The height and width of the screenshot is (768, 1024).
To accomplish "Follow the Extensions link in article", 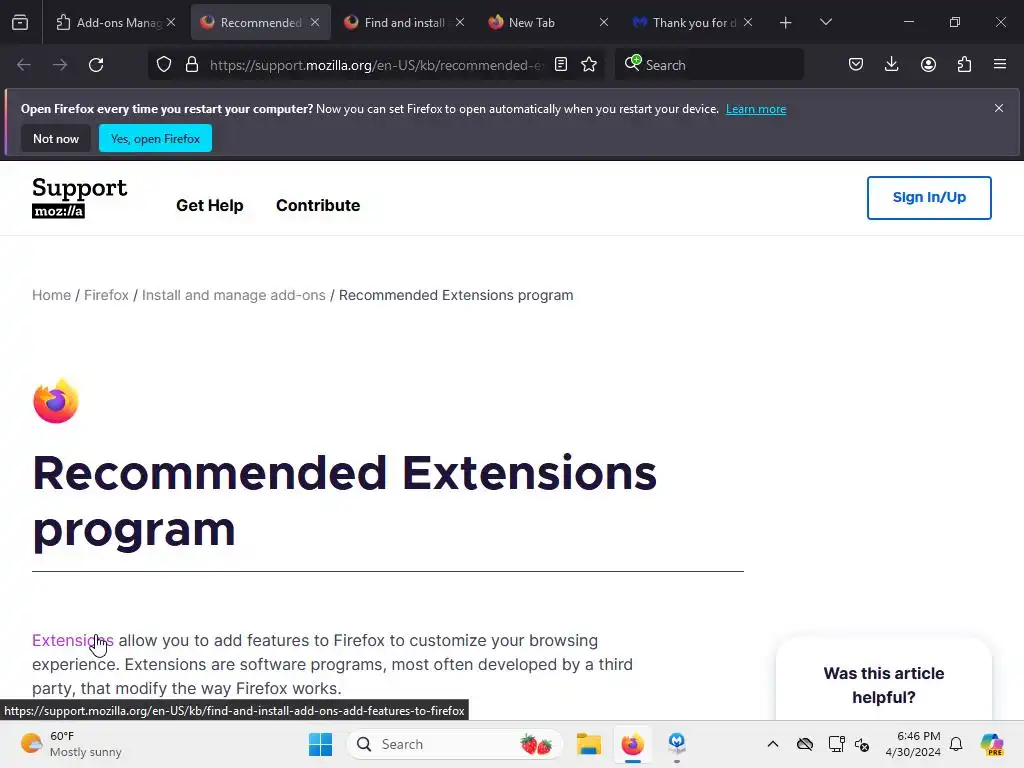I will 73,641.
